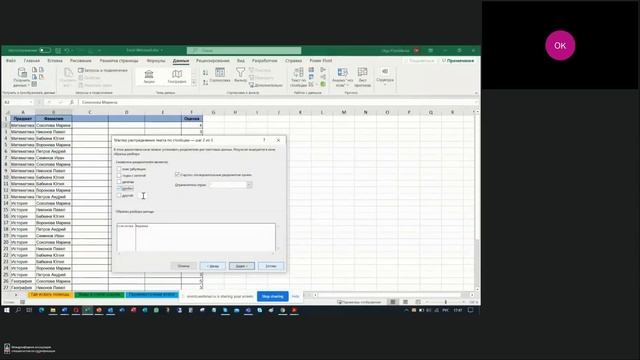
Task: Select the yellow sheet tab
Action: [50, 295]
